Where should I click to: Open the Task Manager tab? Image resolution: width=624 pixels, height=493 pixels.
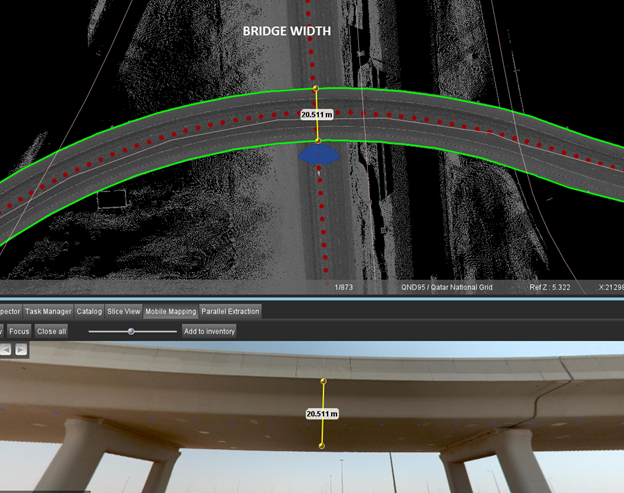point(47,311)
